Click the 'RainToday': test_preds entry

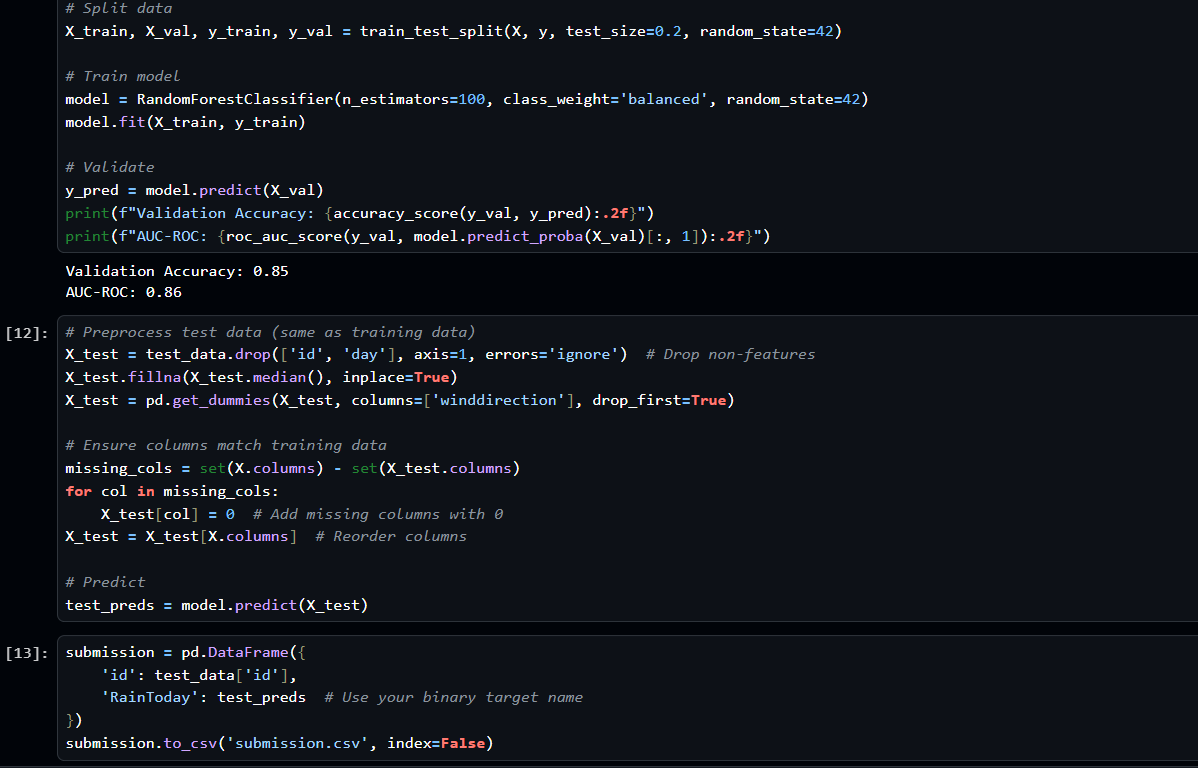(203, 698)
